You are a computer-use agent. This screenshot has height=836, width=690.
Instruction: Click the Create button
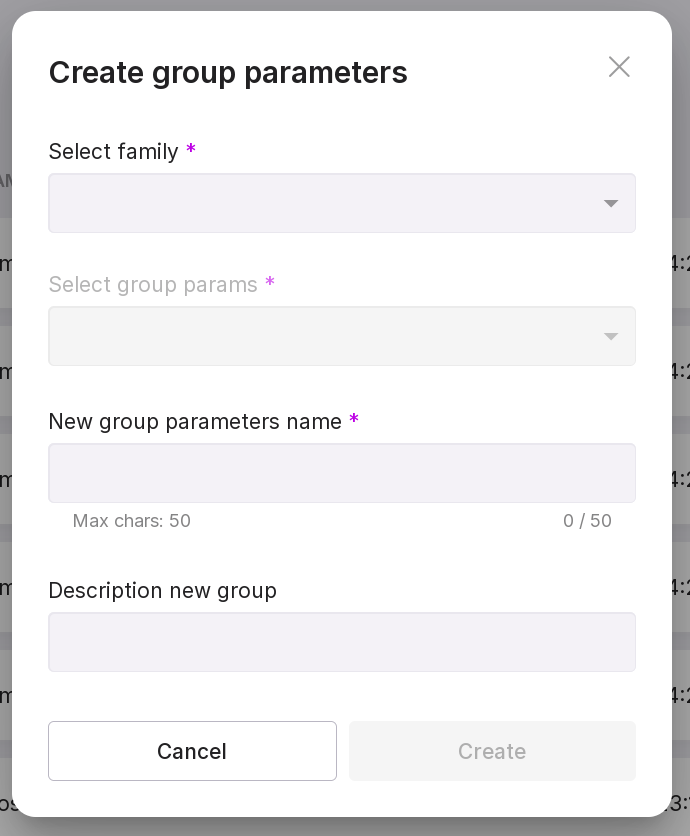492,751
